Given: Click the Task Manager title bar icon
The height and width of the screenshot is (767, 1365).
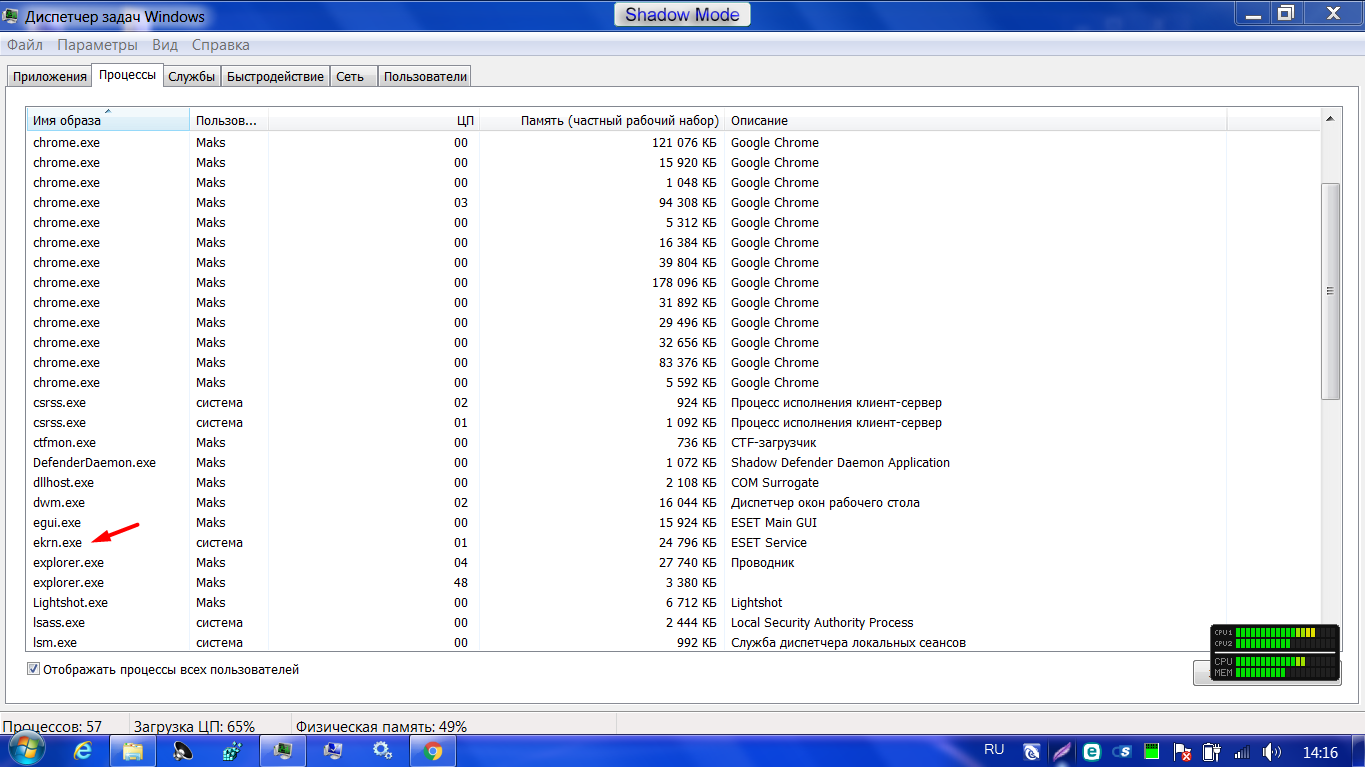Looking at the screenshot, I should coord(12,16).
